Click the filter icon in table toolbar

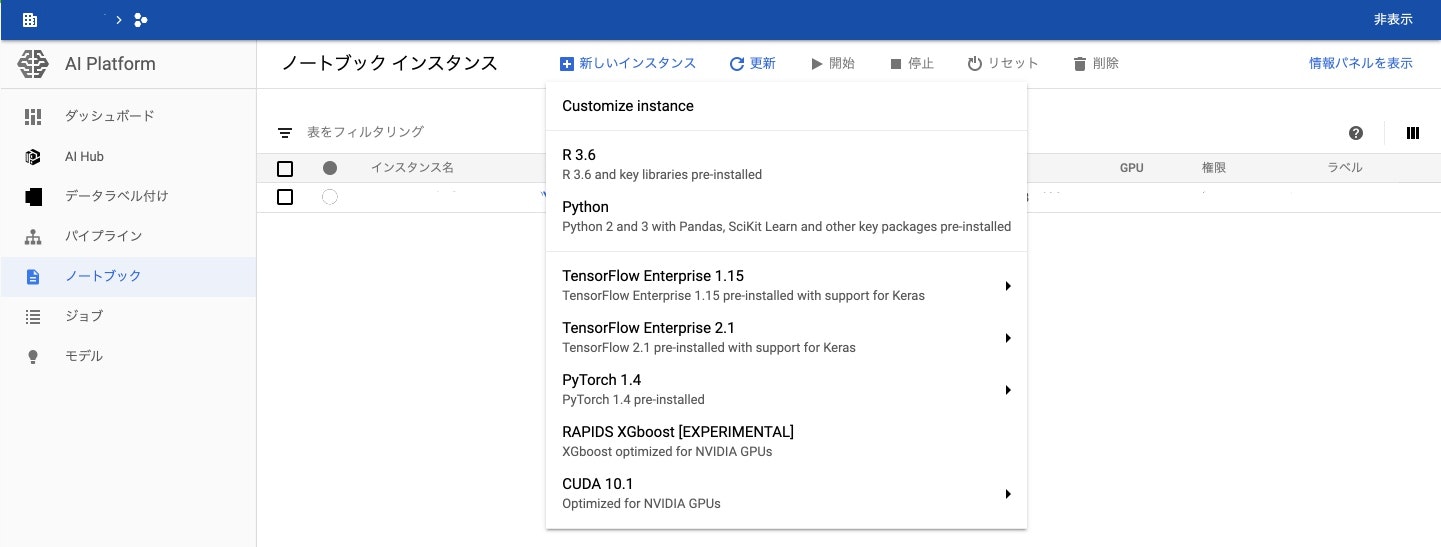point(285,132)
